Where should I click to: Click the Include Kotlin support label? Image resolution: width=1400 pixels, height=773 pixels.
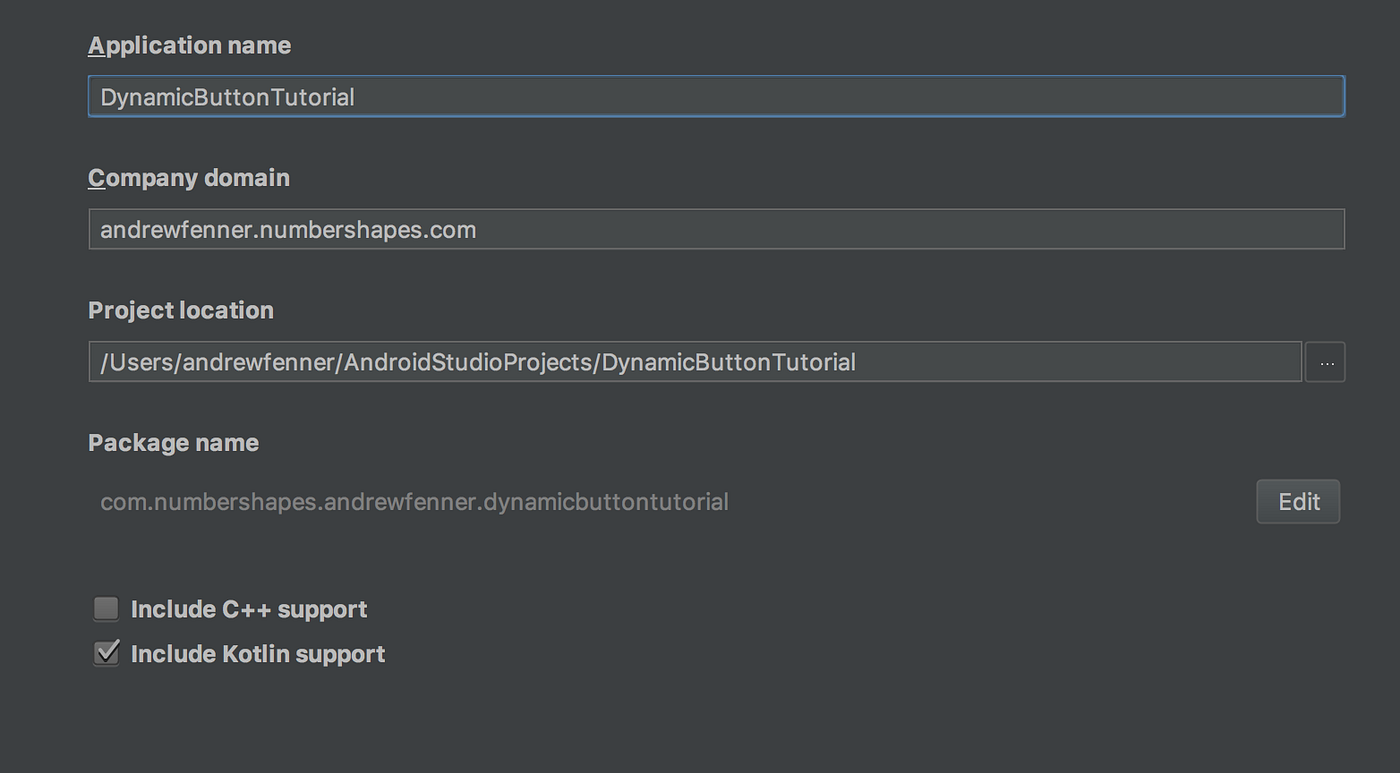[256, 653]
